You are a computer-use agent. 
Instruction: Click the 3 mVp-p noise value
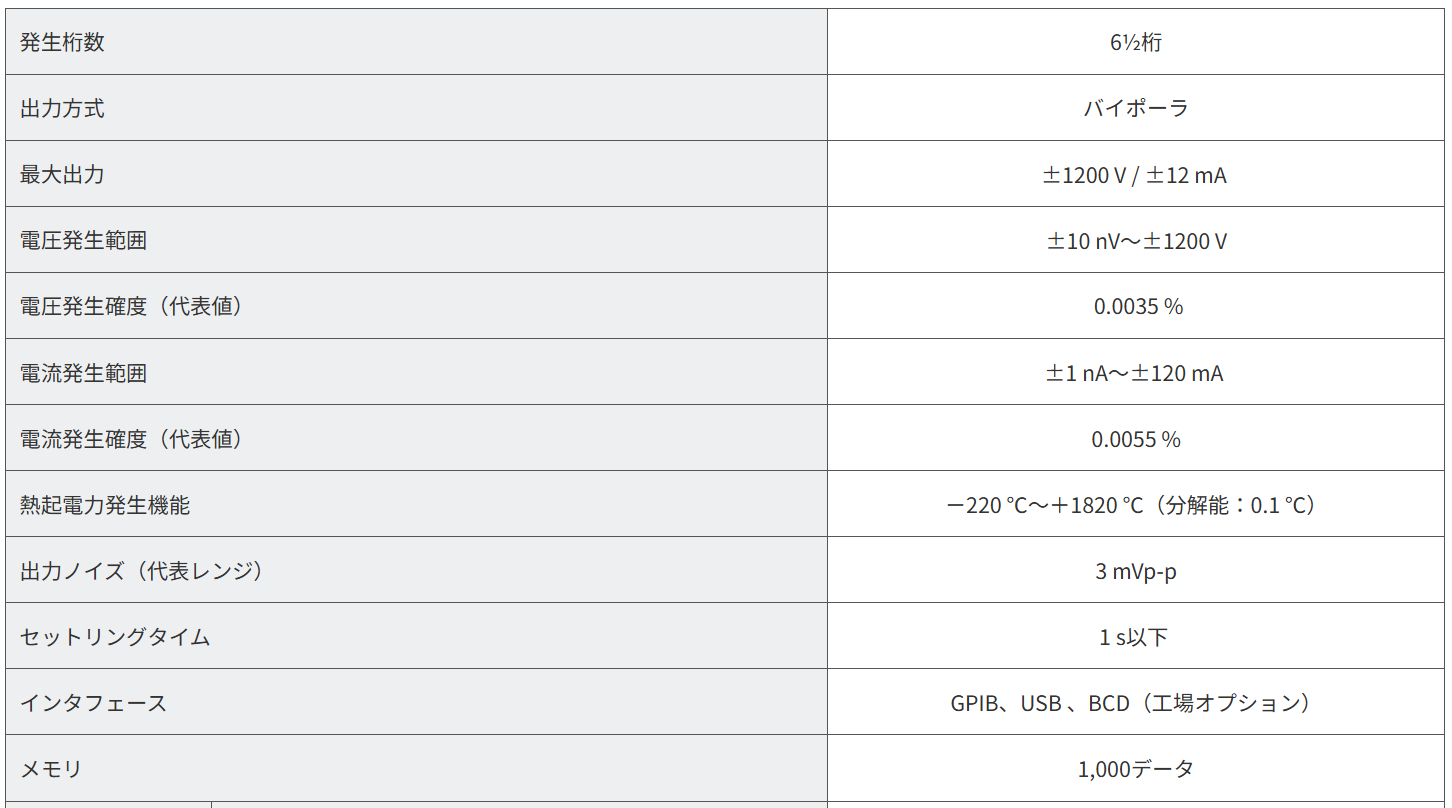pyautogui.click(x=1135, y=571)
